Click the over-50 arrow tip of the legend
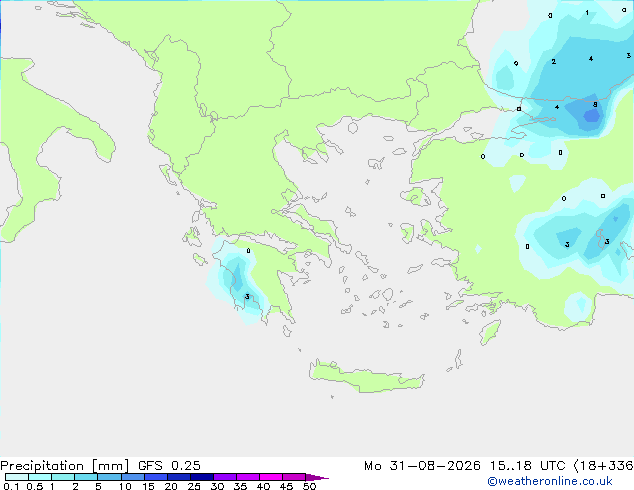Viewport: 634px width, 490px height. [x=317, y=477]
